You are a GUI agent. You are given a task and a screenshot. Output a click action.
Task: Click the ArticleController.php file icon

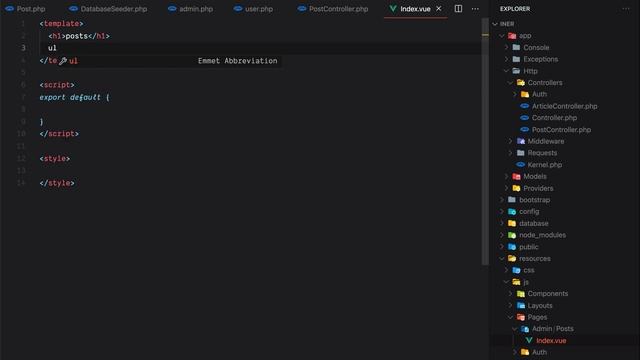coord(525,106)
